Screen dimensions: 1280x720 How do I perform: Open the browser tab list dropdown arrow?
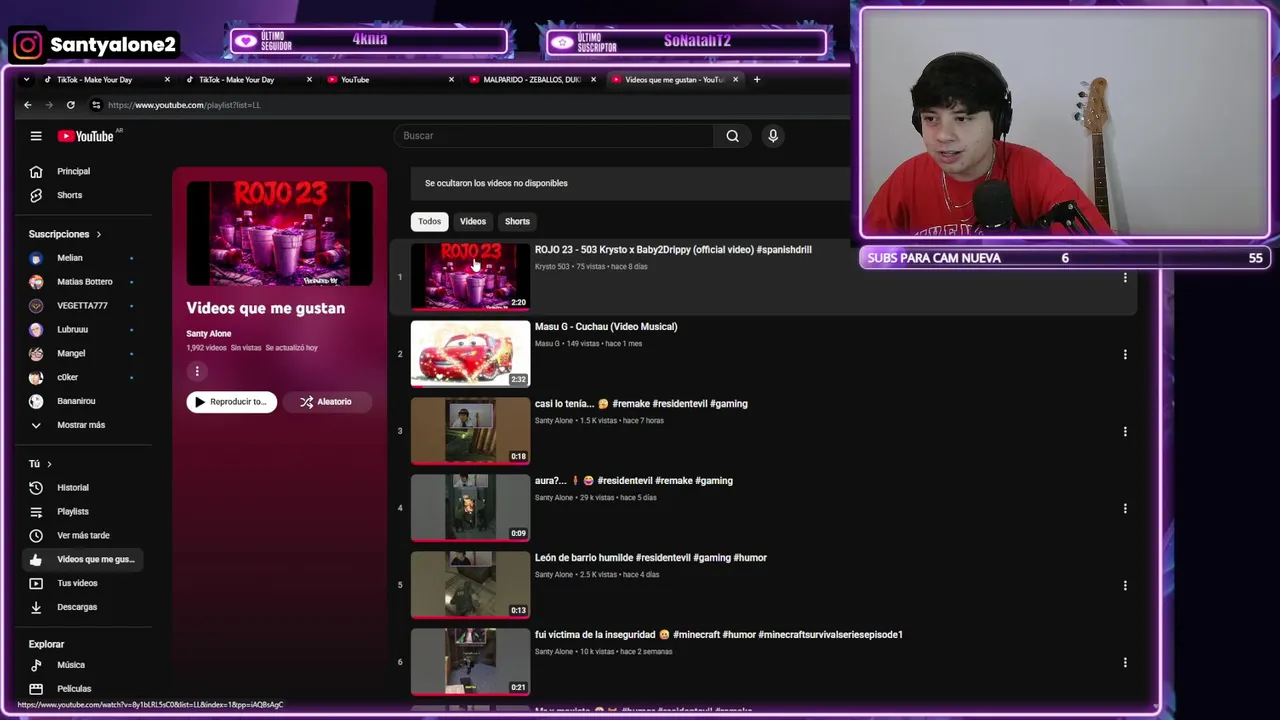(x=26, y=80)
